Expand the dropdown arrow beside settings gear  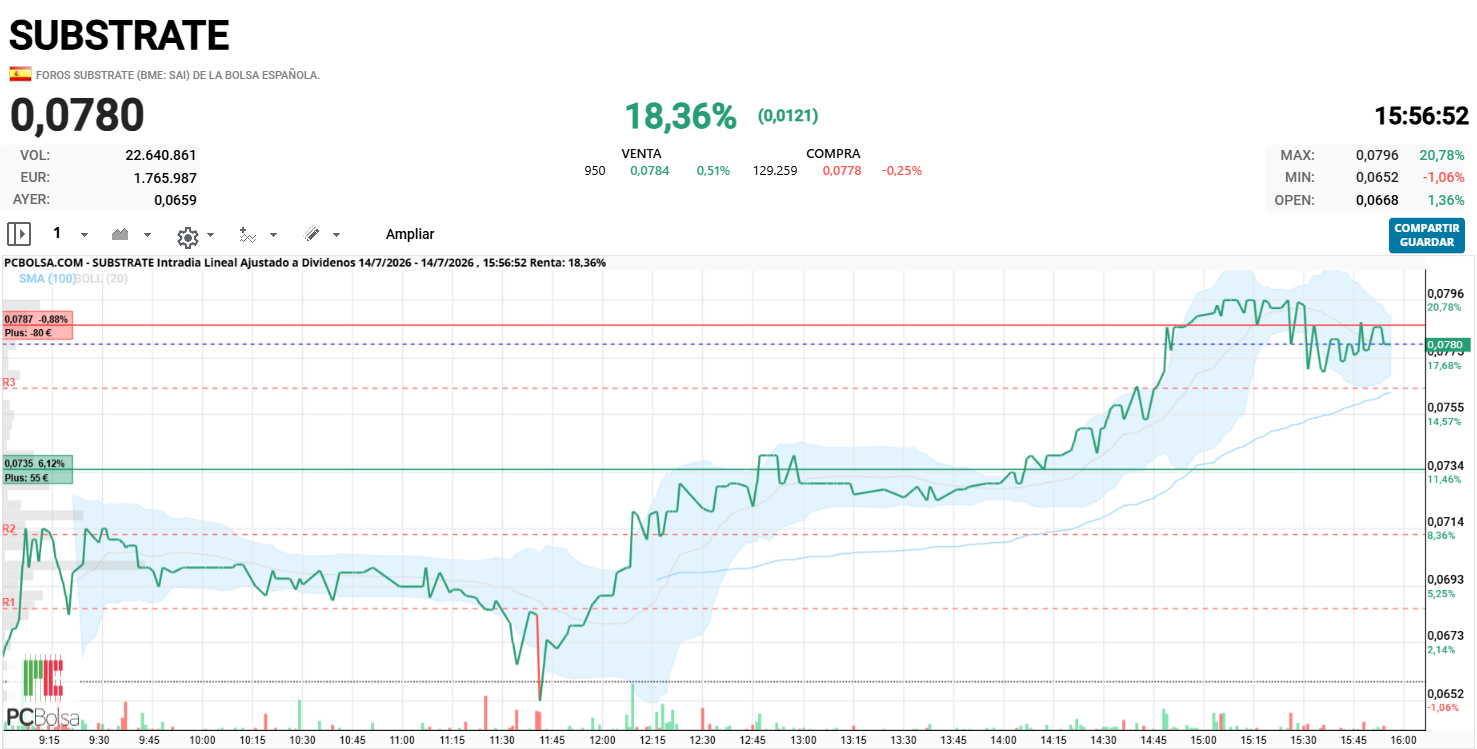[x=210, y=235]
